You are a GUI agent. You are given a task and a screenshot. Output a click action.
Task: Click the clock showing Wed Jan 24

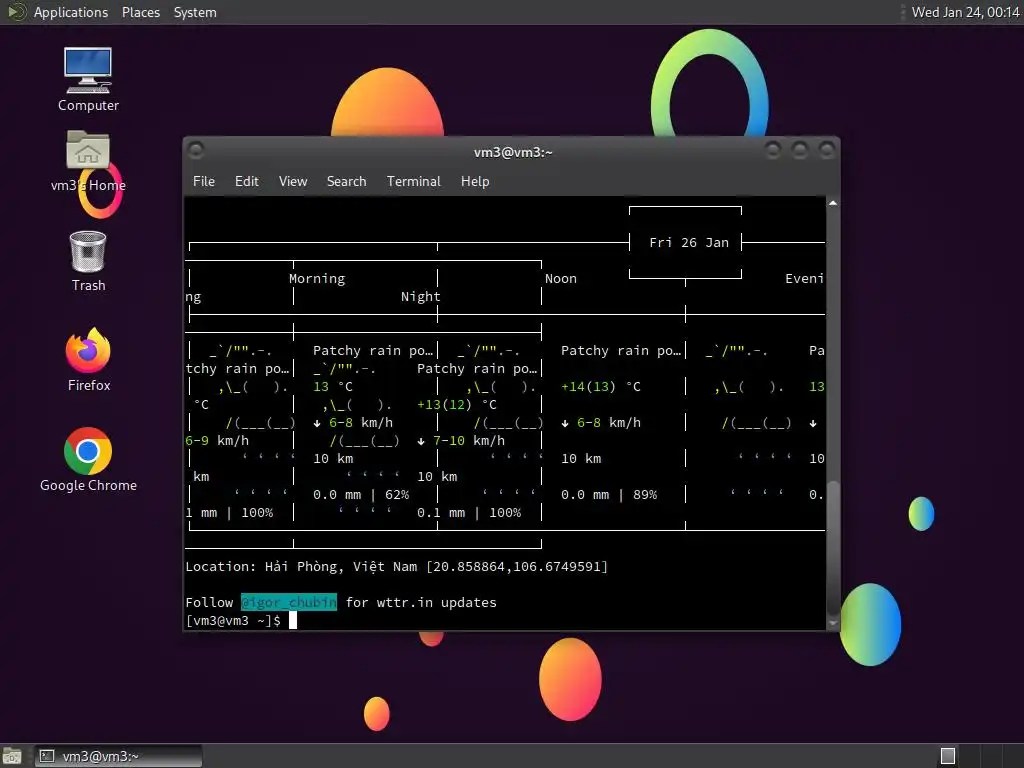(965, 12)
